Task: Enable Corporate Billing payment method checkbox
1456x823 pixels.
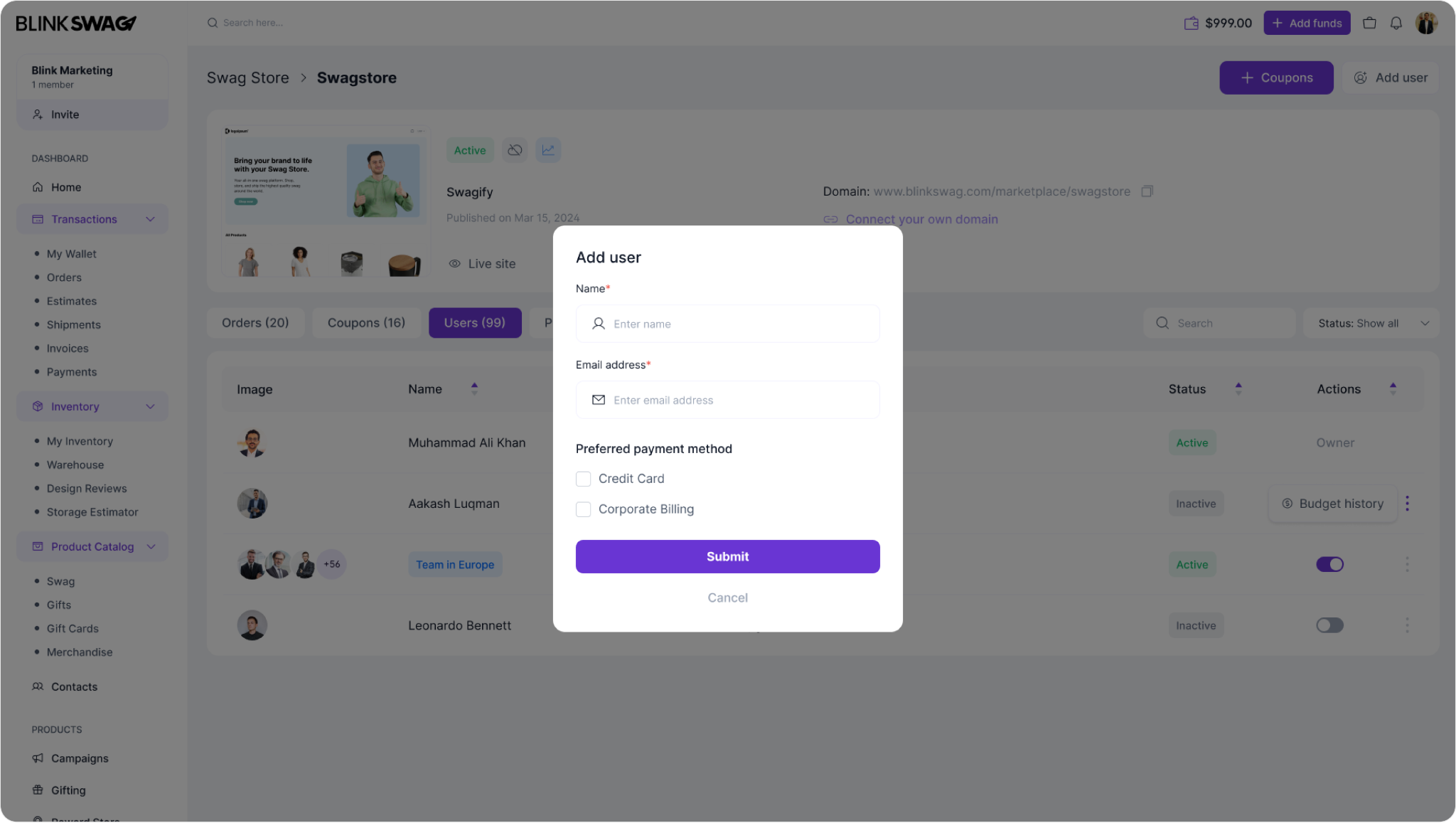Action: point(583,509)
